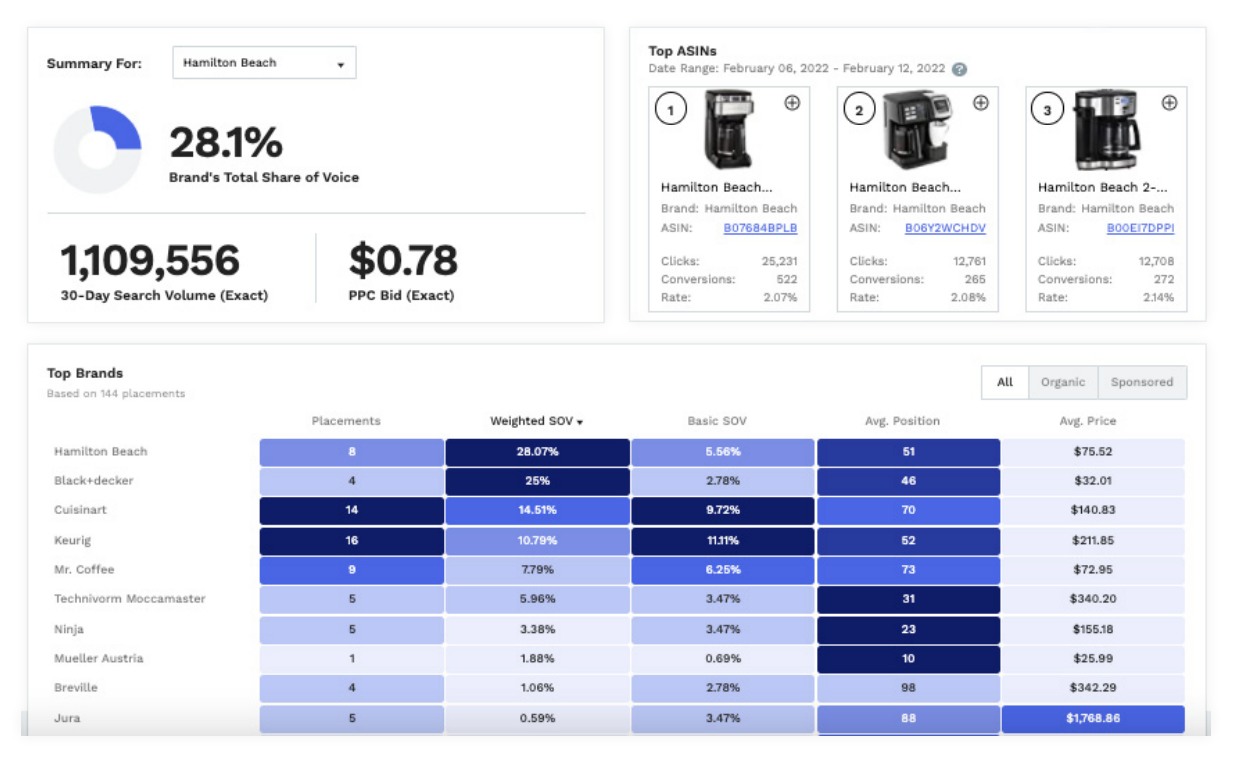This screenshot has height=772, width=1236.
Task: Select Ninja brand row label
Action: coord(69,629)
